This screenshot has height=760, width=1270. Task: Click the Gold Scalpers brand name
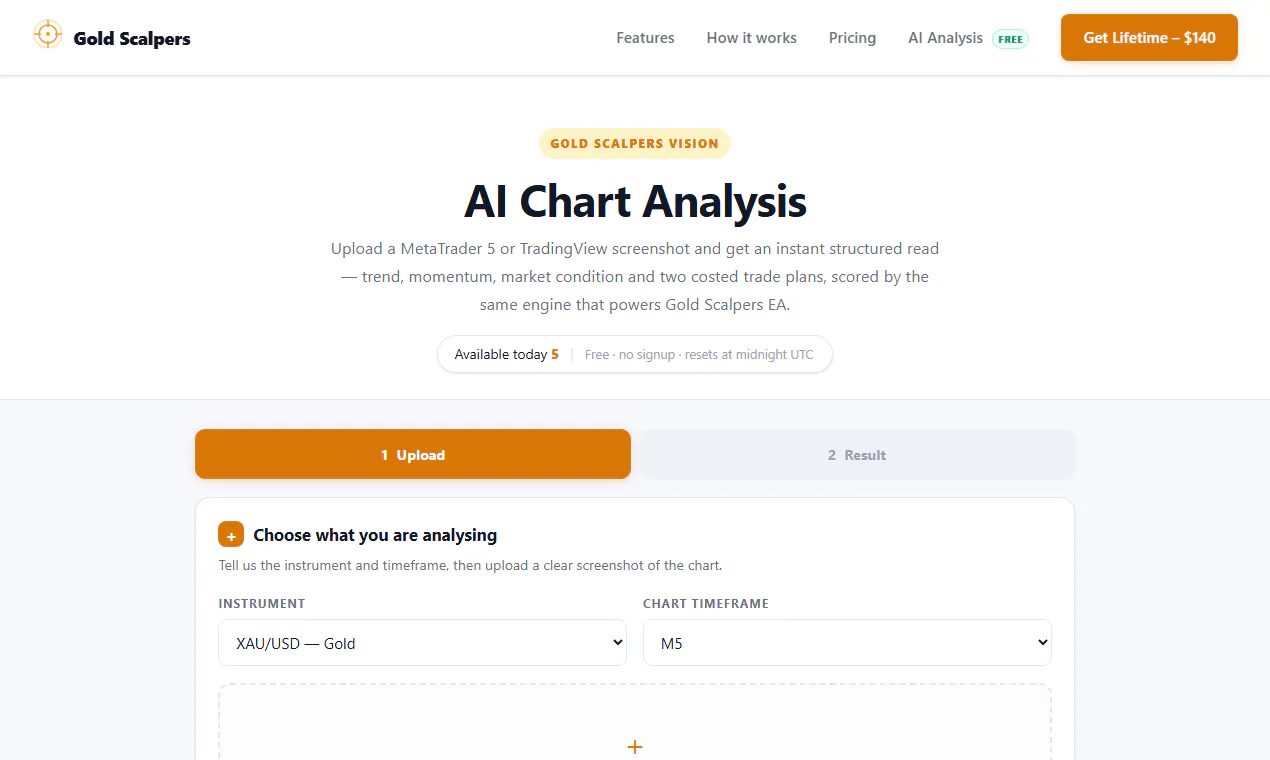(132, 39)
